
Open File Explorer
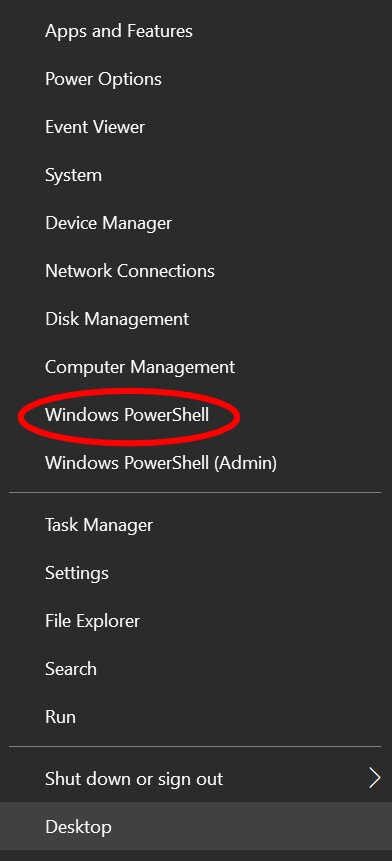196,621
